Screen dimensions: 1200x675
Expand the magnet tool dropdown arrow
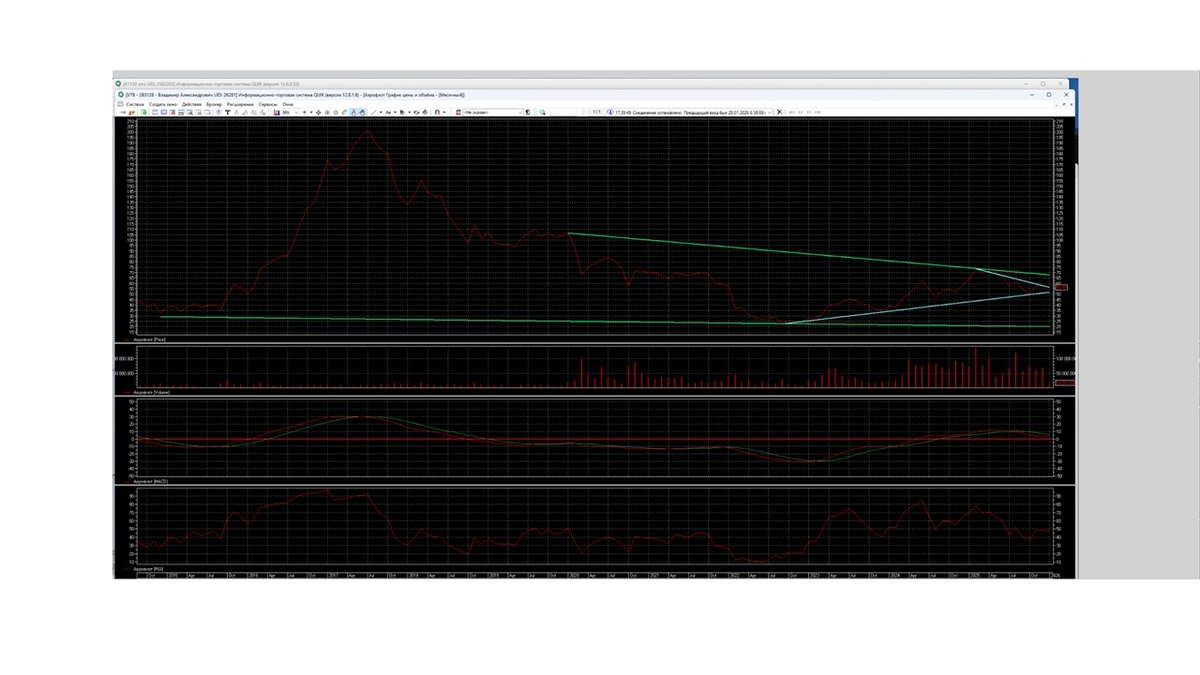444,112
